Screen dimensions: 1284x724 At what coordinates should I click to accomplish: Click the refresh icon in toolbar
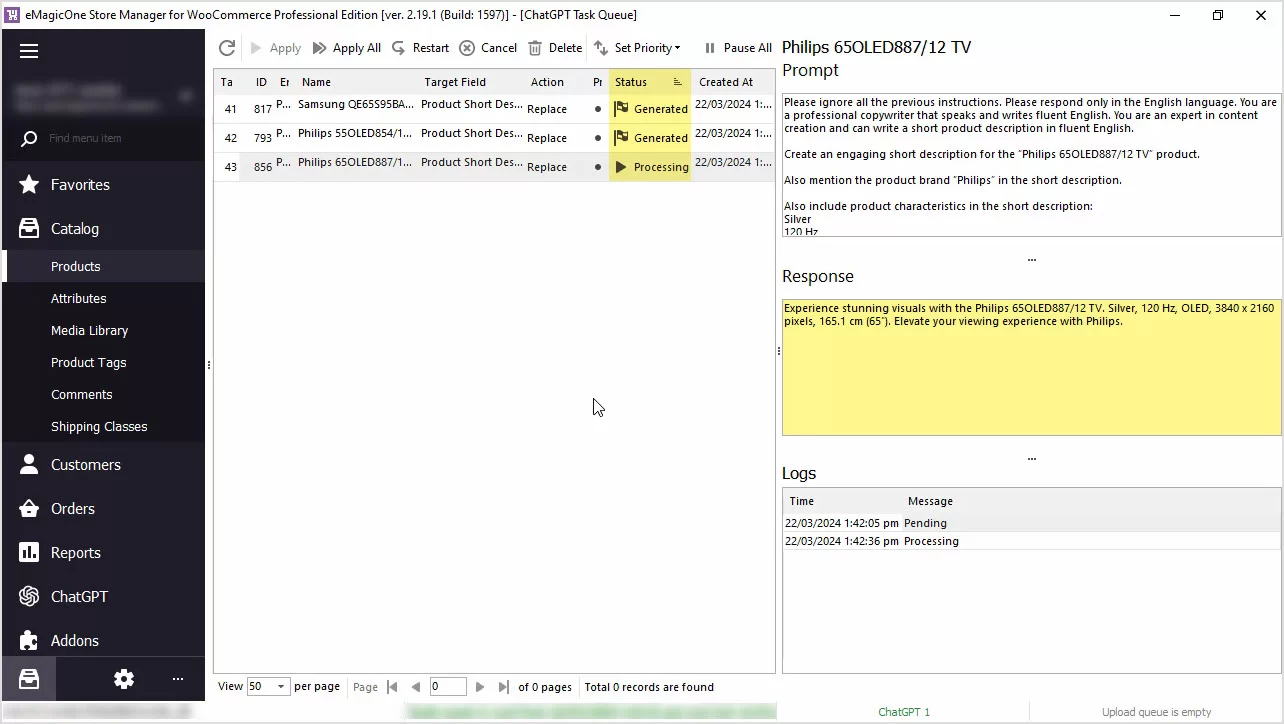point(227,48)
